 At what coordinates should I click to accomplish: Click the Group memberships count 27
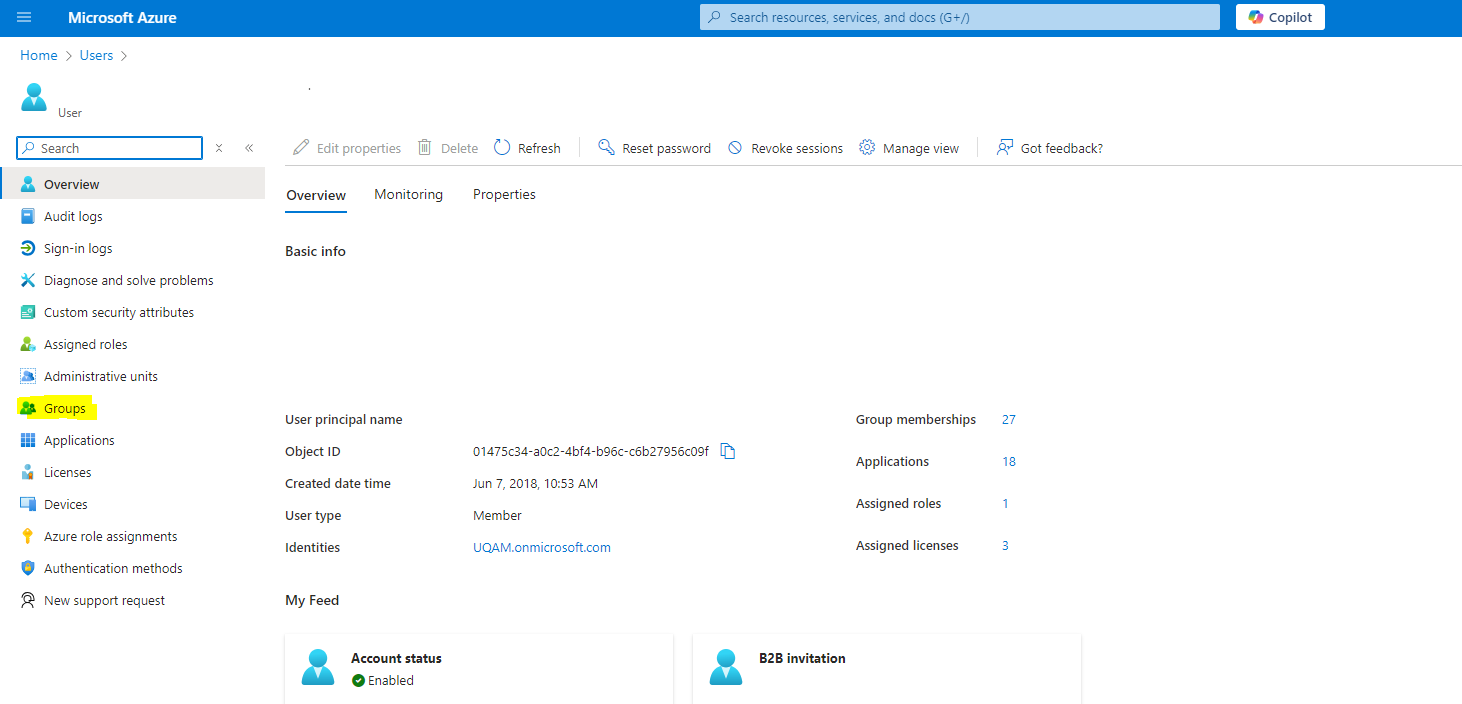pyautogui.click(x=1008, y=419)
